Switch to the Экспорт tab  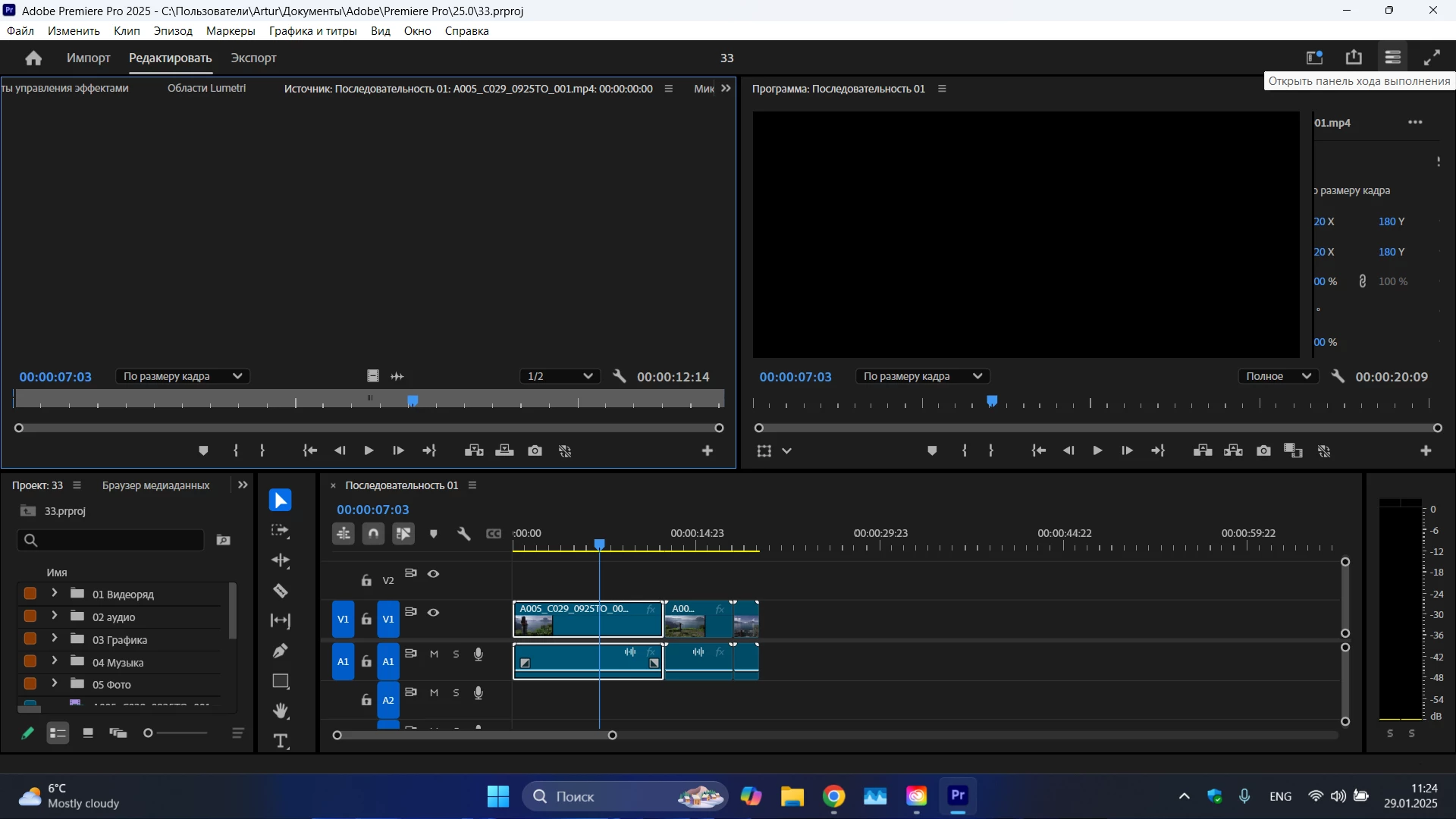(x=253, y=58)
